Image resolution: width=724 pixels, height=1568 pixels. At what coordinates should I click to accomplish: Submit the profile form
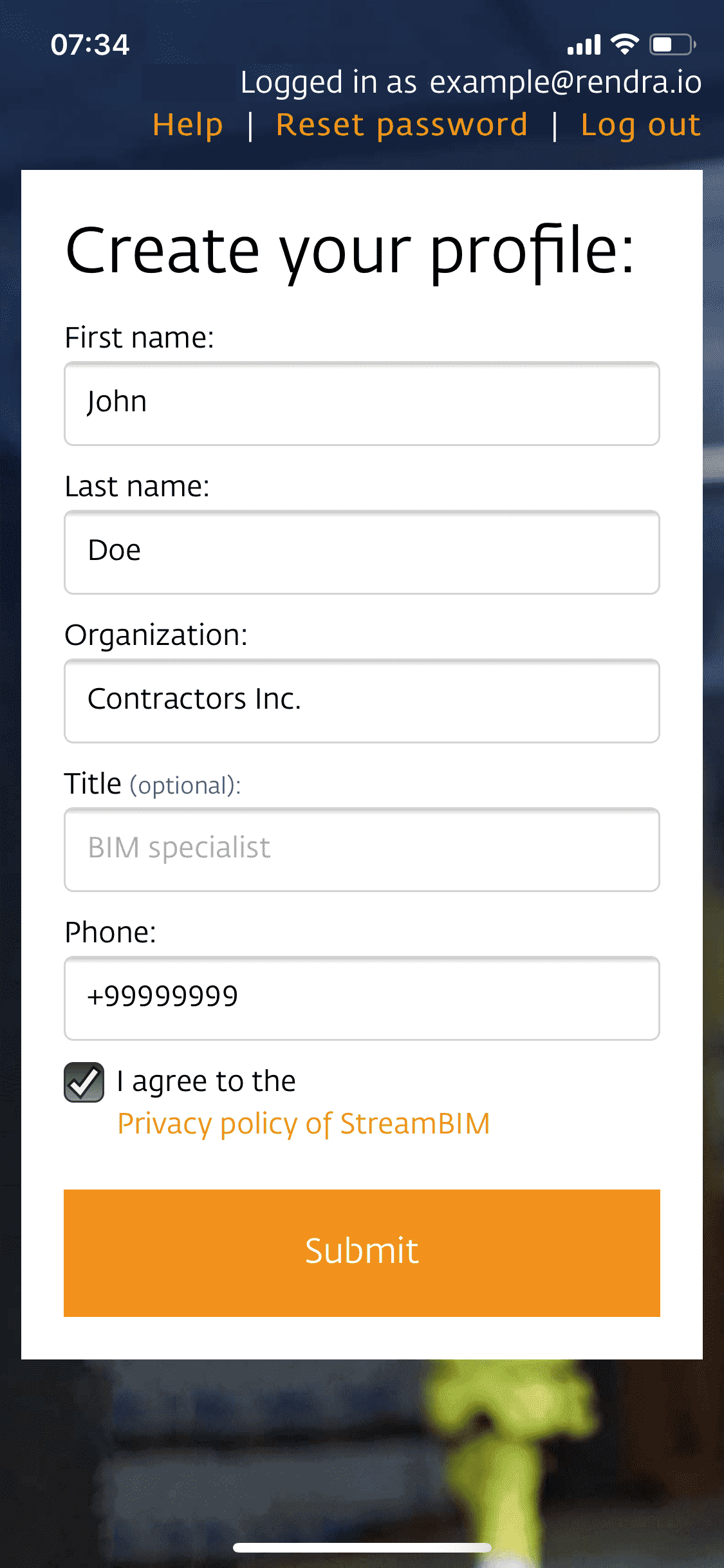(362, 1253)
